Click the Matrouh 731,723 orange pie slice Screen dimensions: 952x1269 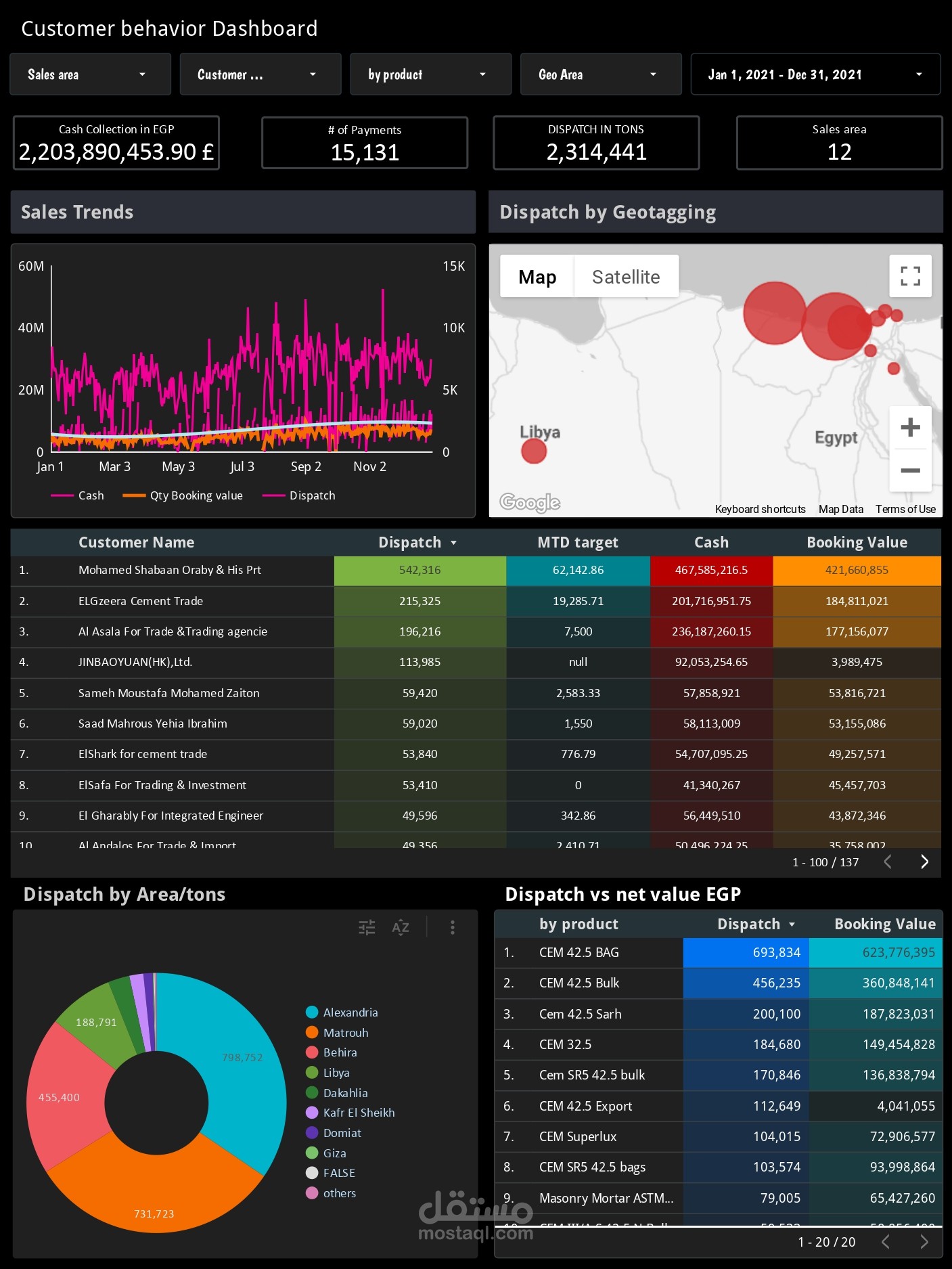(154, 1191)
